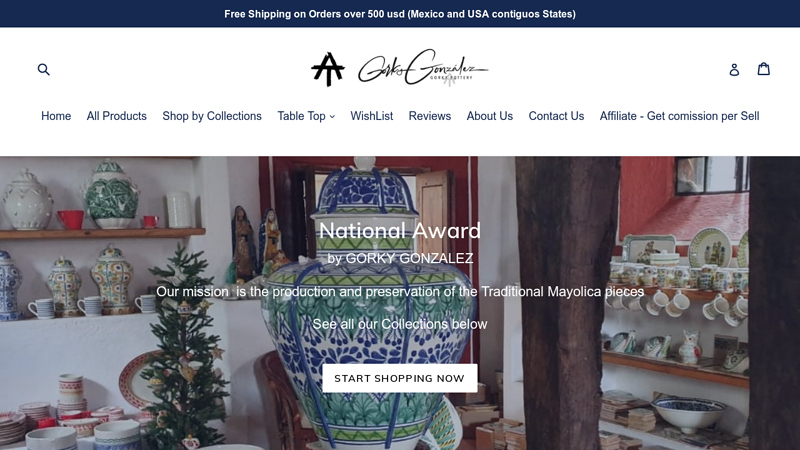The height and width of the screenshot is (450, 800).
Task: Visit the Reviews page
Action: pyautogui.click(x=430, y=116)
